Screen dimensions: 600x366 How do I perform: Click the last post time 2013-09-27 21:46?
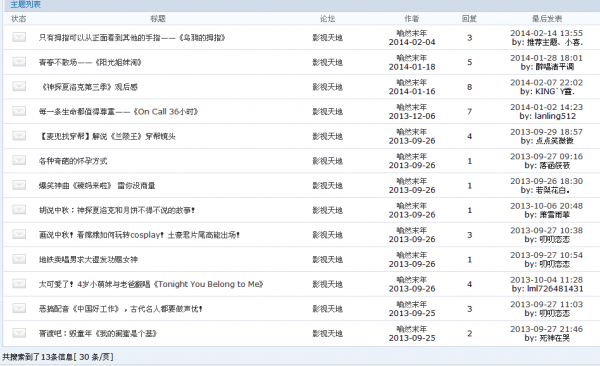(546, 329)
